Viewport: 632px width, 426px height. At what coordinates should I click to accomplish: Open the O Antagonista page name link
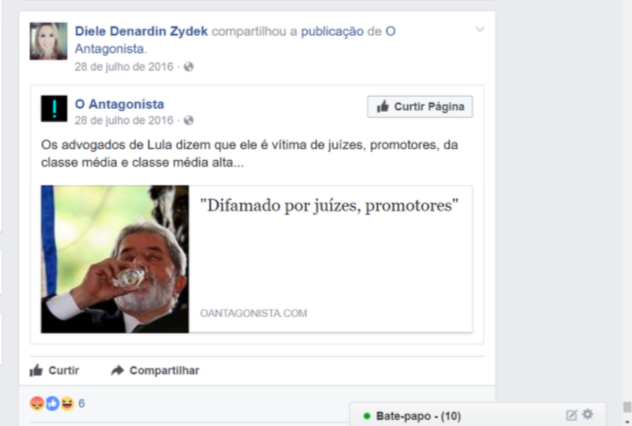119,104
